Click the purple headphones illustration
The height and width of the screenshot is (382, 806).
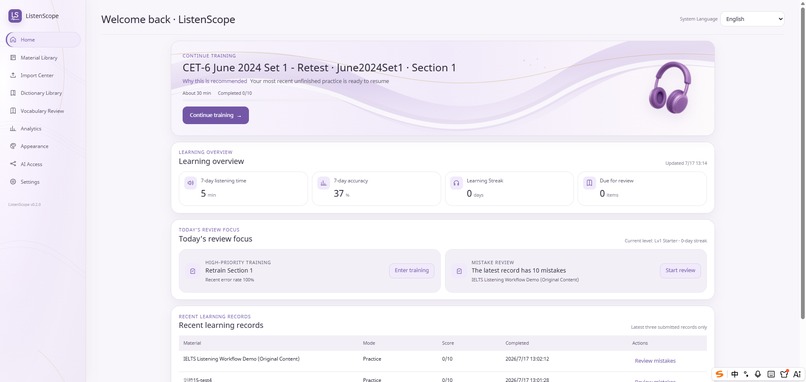tap(669, 87)
